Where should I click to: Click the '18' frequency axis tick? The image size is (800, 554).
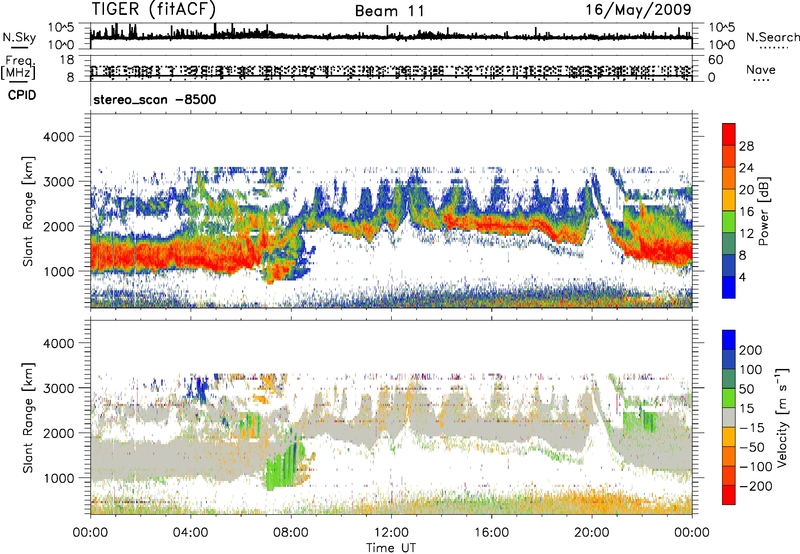point(67,60)
